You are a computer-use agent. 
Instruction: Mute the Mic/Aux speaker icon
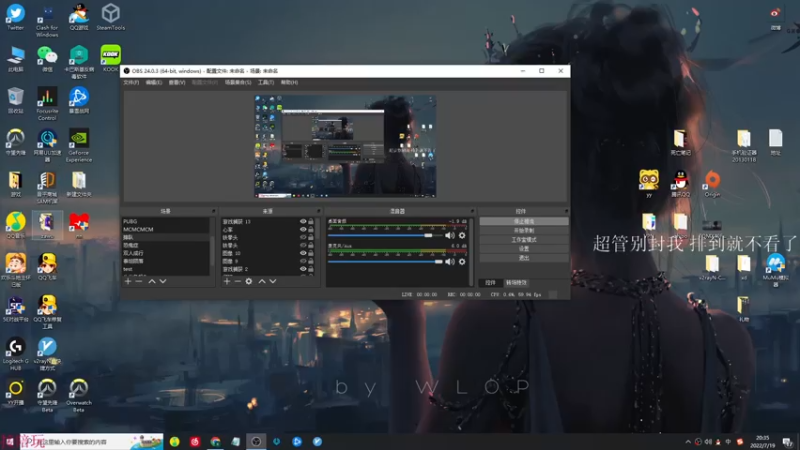(449, 262)
